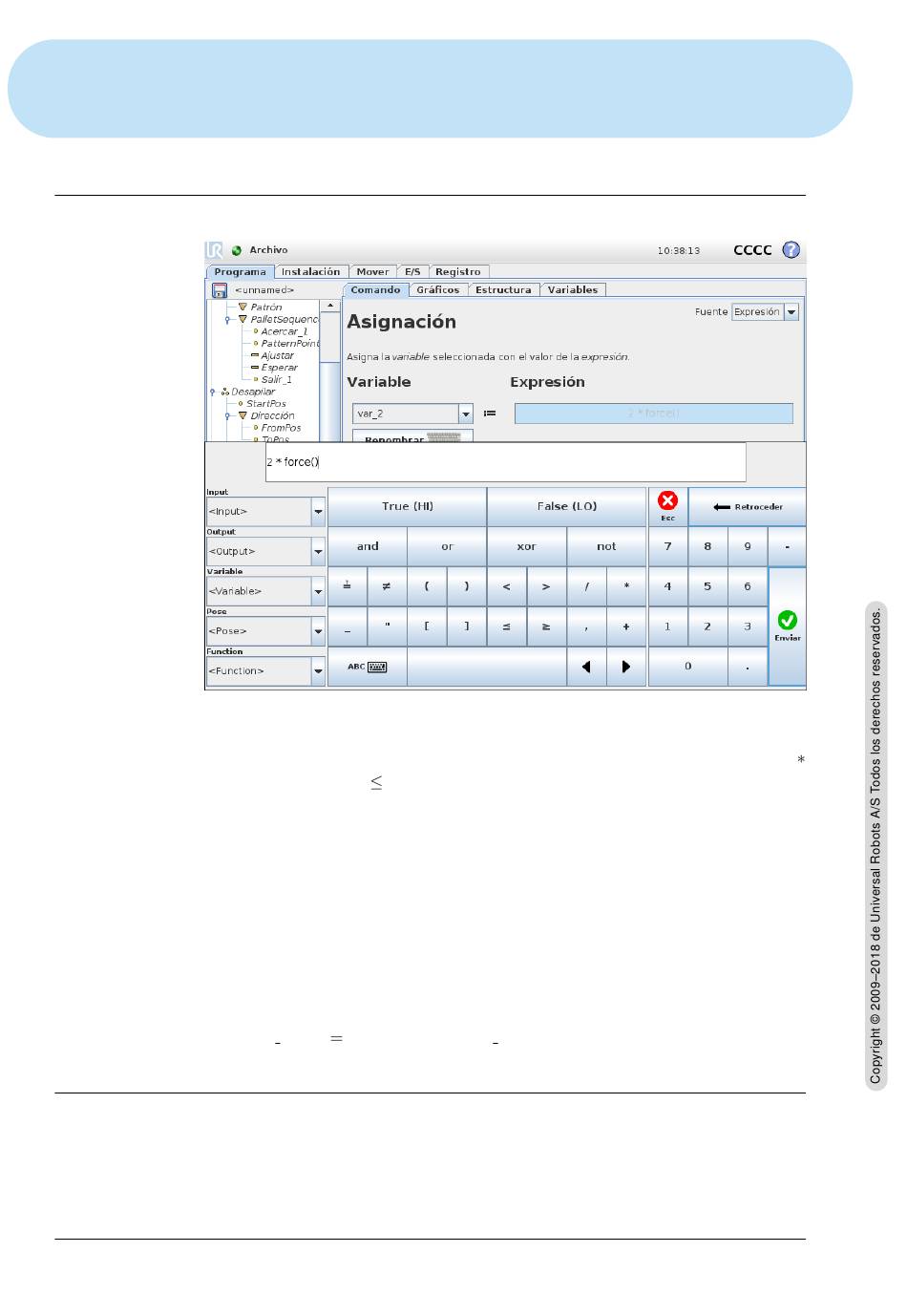The image size is (907, 1316).
Task: Click the program tree scroll up arrow
Action: 330,307
